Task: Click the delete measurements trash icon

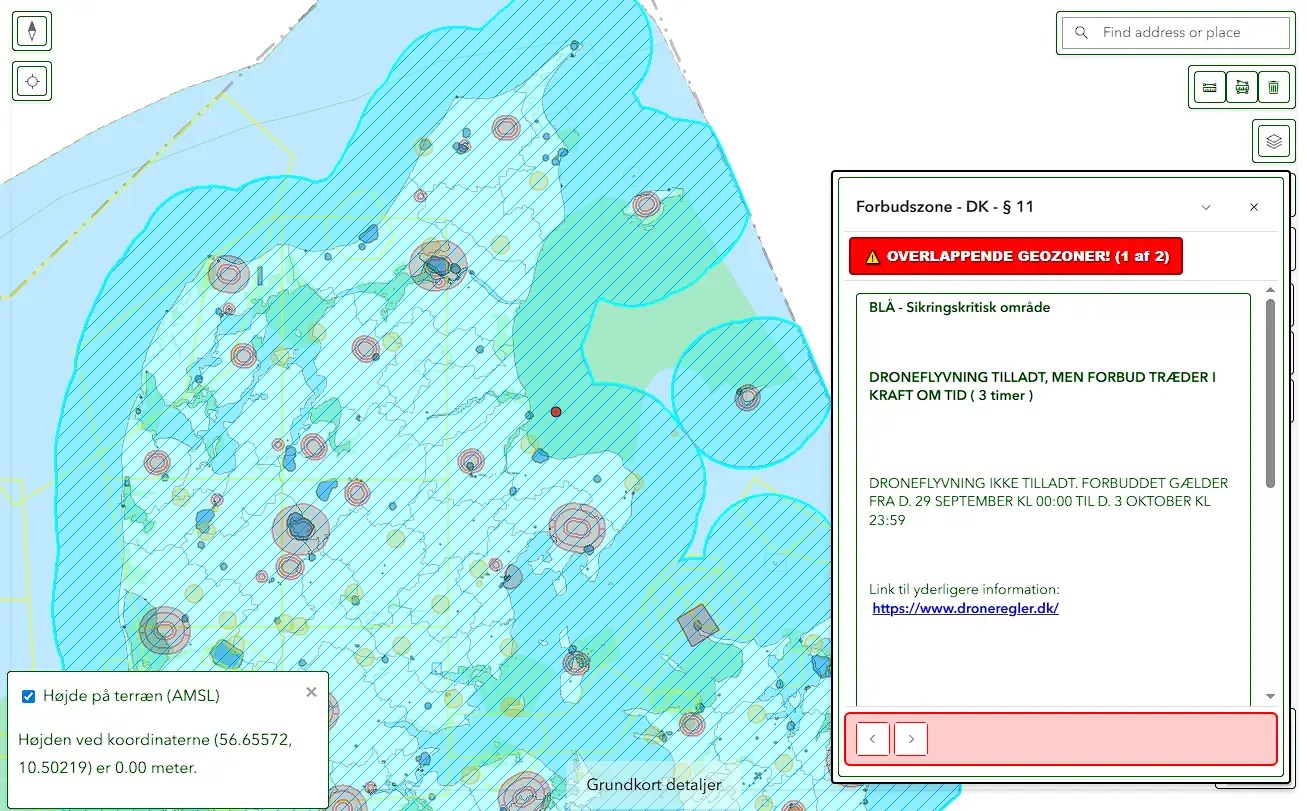Action: click(x=1274, y=87)
